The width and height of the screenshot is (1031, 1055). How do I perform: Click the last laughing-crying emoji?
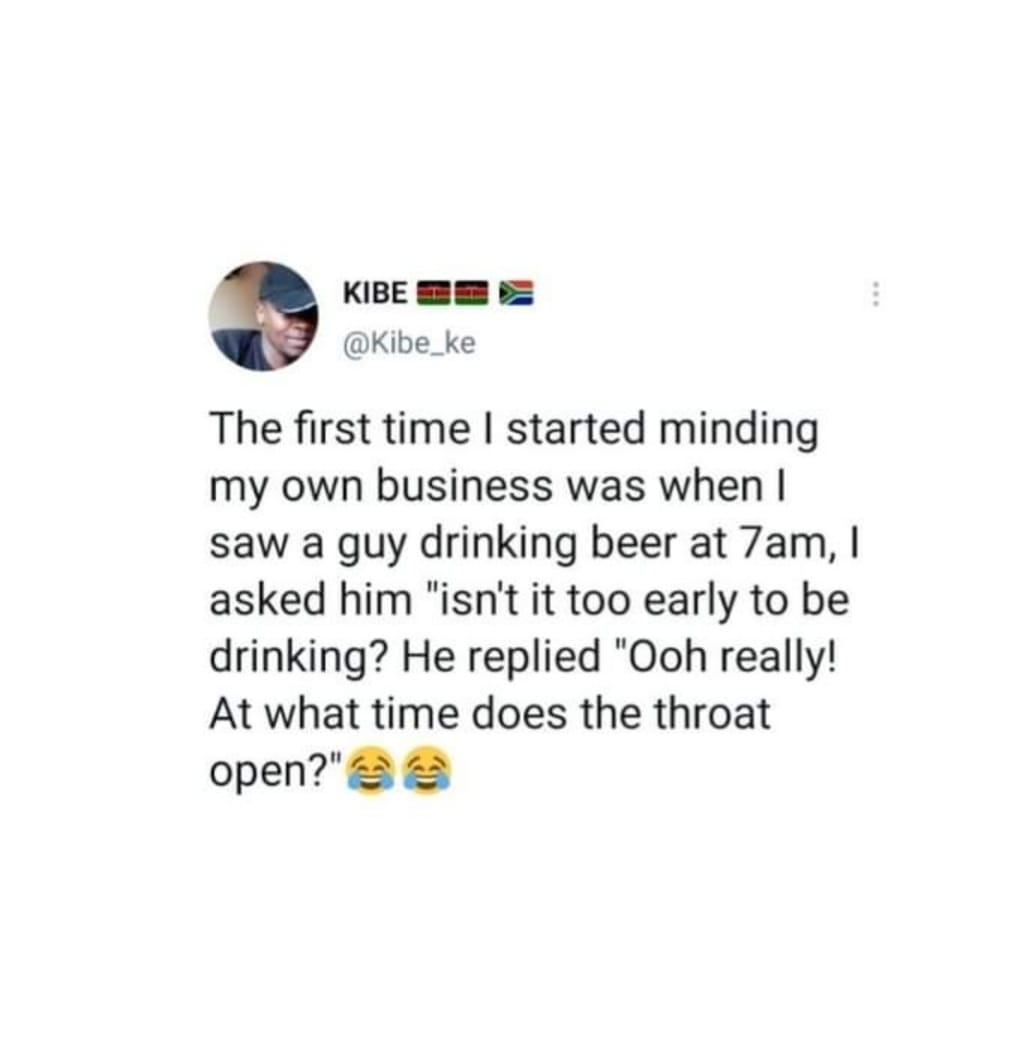click(427, 772)
